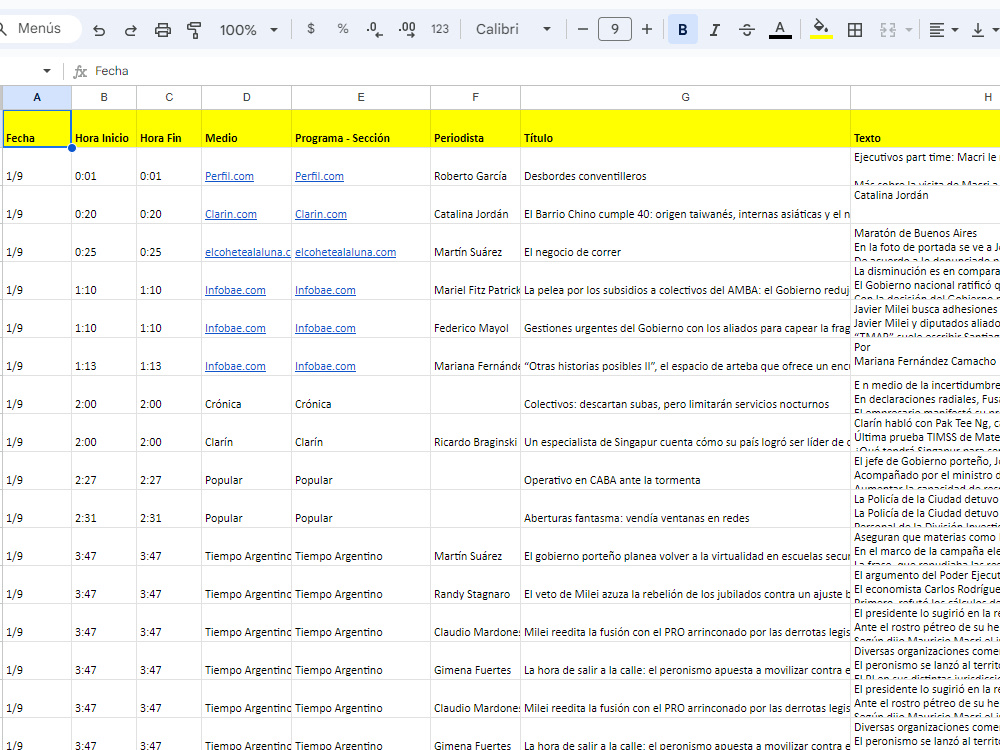Open the text color picker
This screenshot has width=1000, height=750.
tap(780, 29)
